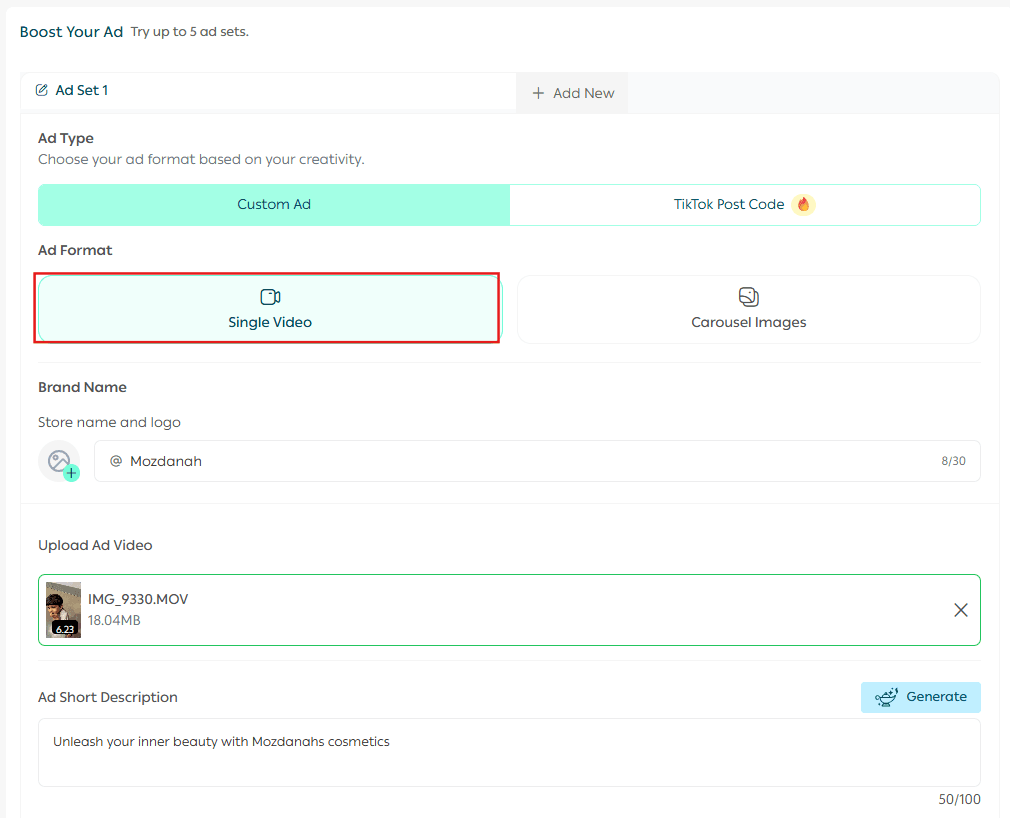Click the carousel icon above Carousel Images
Screen dimensions: 1010x818
click(749, 297)
